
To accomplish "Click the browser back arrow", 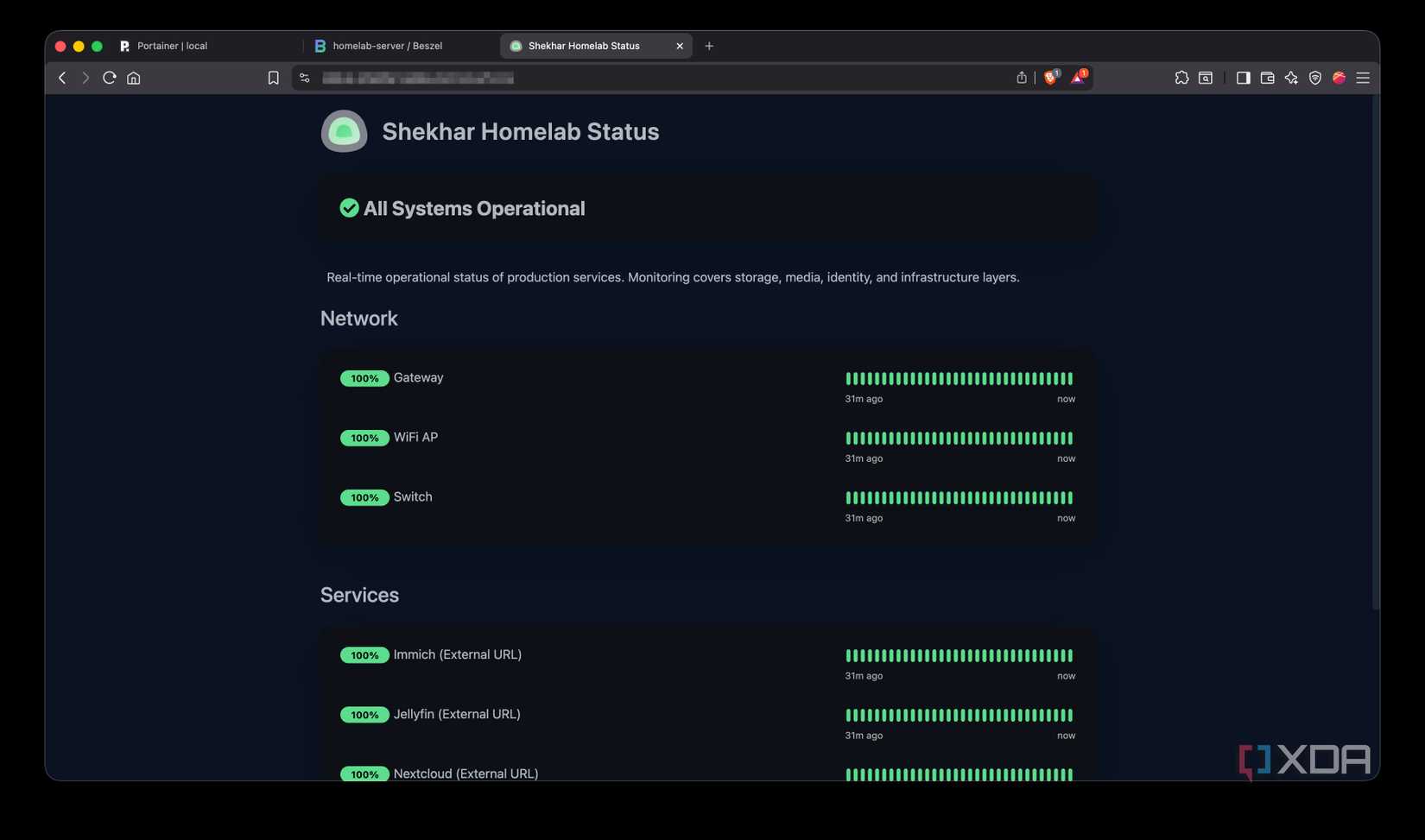I will click(62, 78).
